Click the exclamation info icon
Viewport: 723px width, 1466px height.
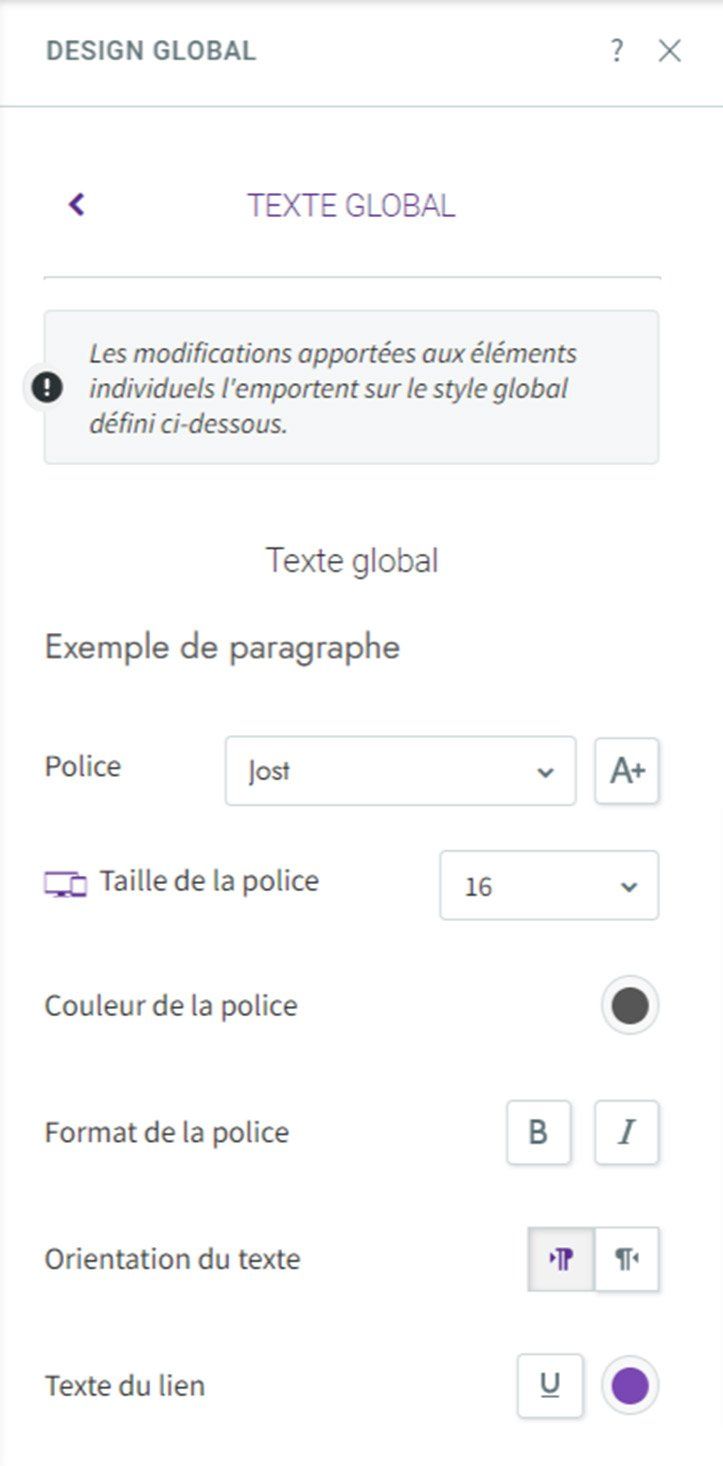click(x=47, y=388)
